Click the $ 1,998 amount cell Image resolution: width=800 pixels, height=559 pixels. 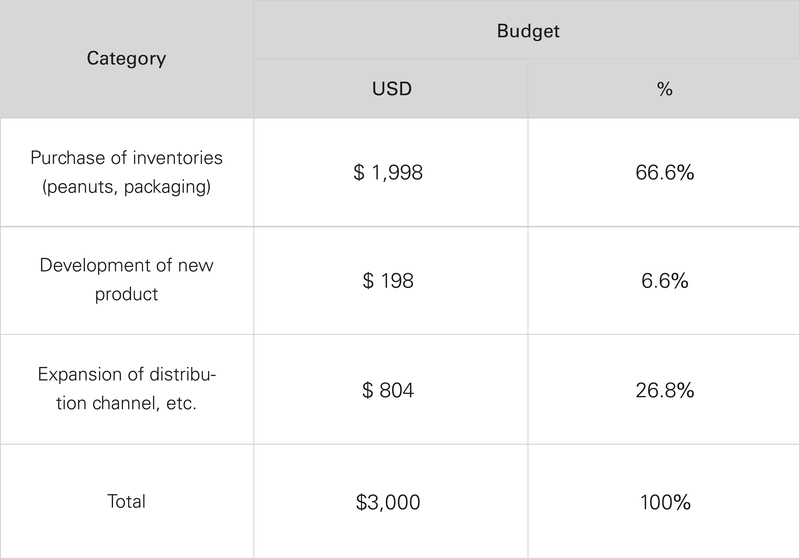pyautogui.click(x=389, y=172)
